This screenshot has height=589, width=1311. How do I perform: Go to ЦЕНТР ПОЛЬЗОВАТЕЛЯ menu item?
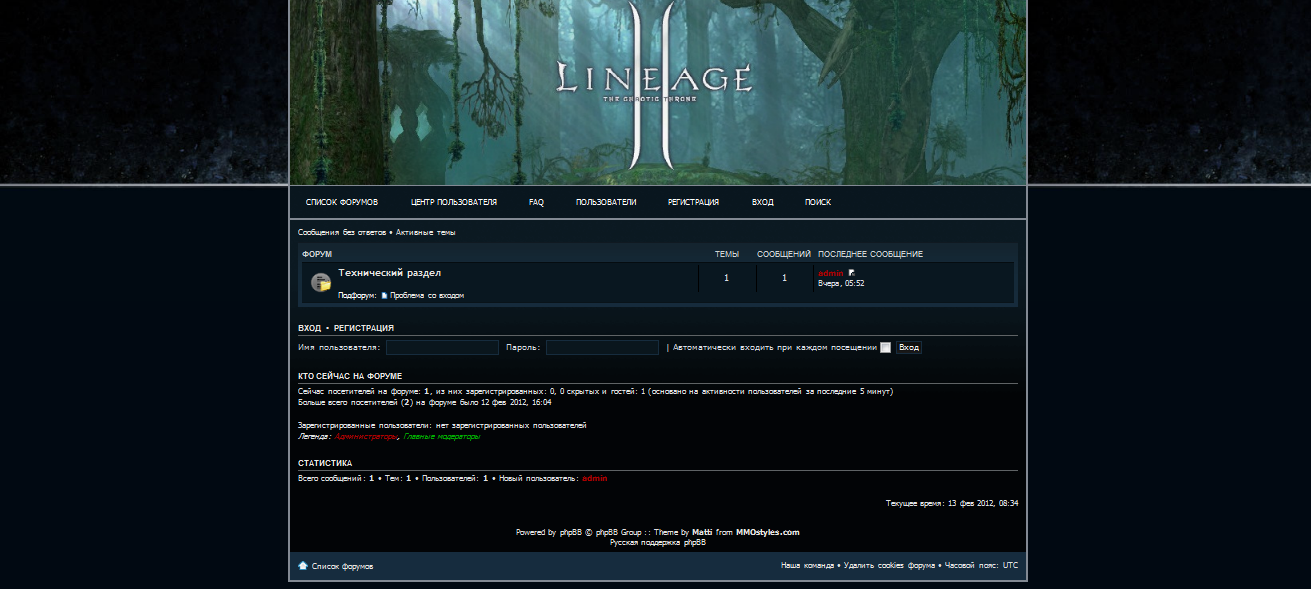click(x=454, y=202)
